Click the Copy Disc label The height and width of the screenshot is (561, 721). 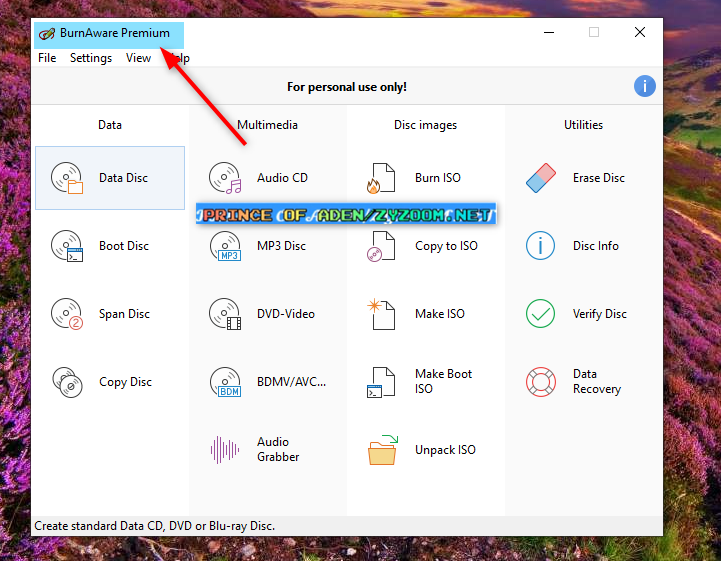click(125, 382)
